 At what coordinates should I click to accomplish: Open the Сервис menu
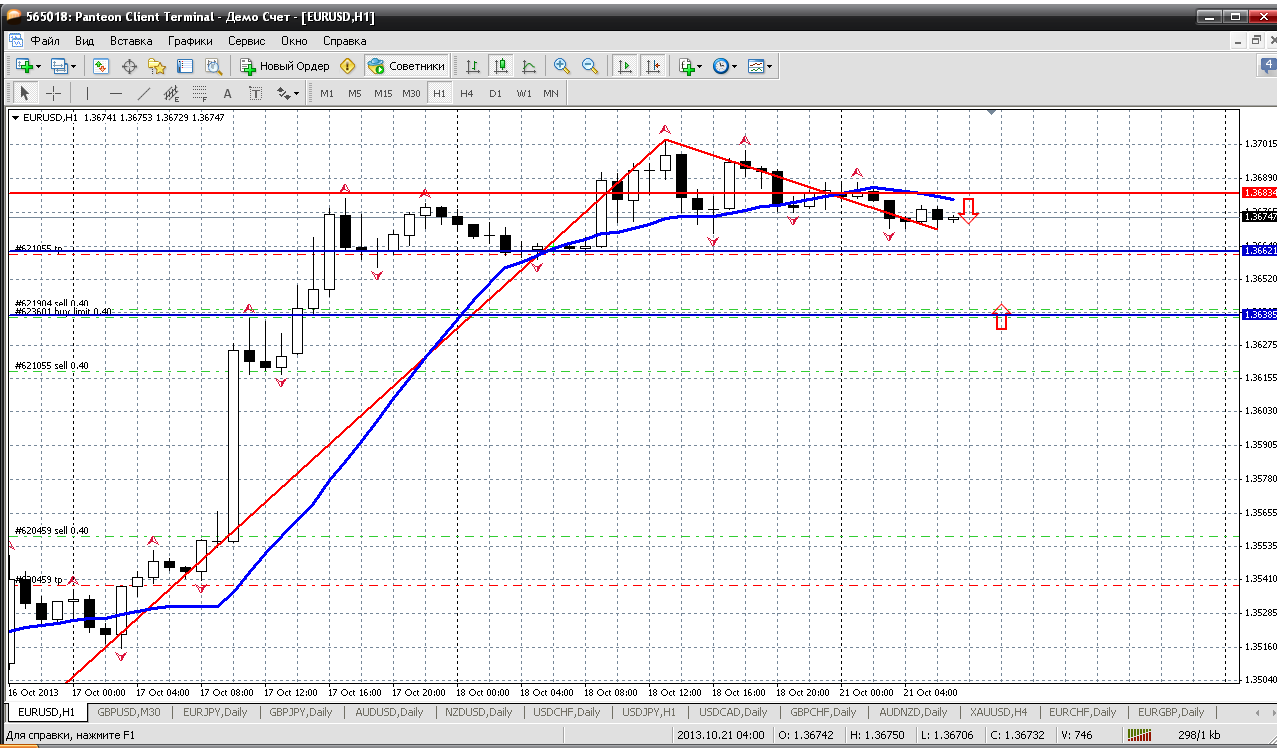tap(246, 41)
